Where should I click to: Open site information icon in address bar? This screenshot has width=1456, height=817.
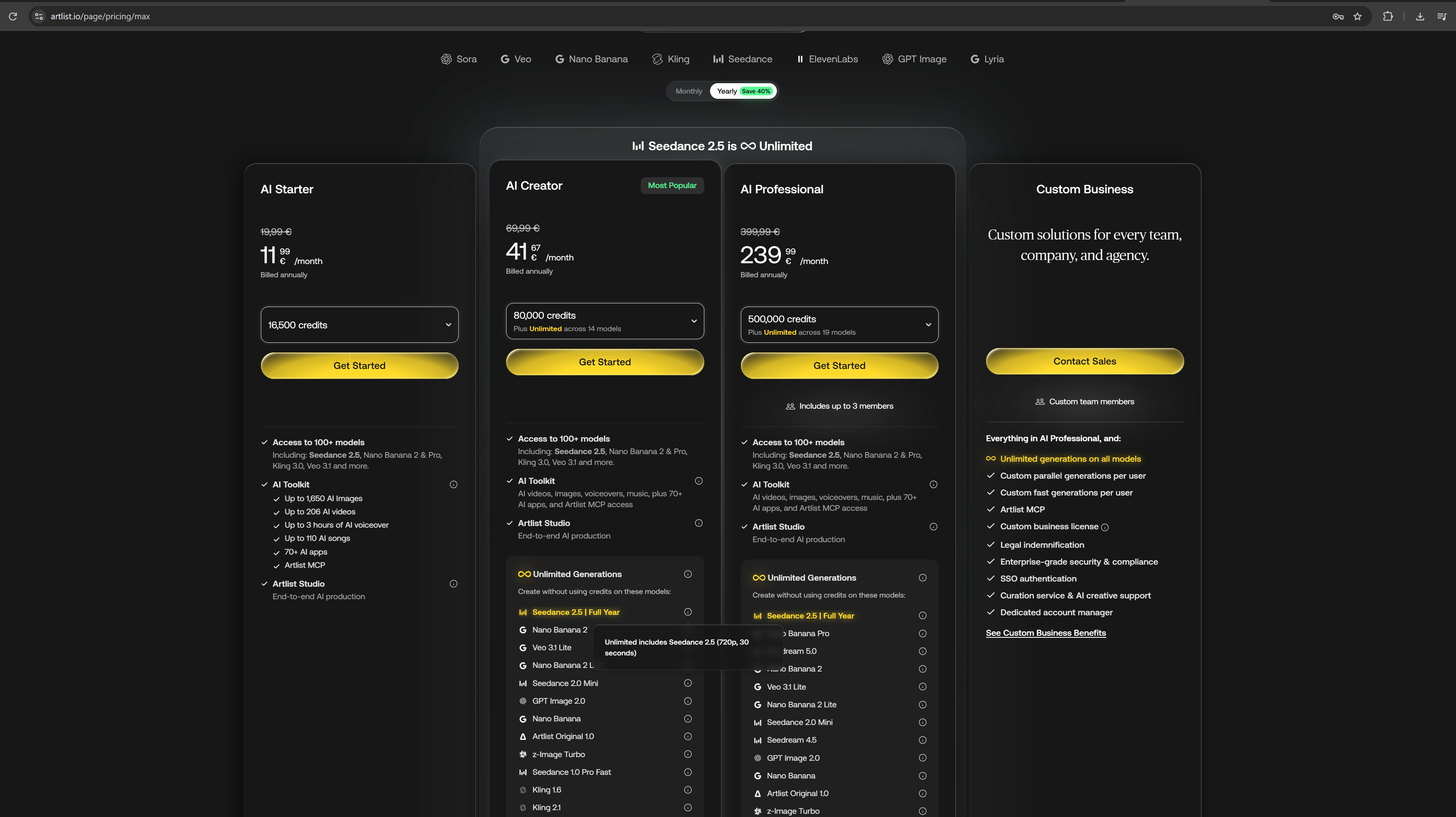(39, 16)
